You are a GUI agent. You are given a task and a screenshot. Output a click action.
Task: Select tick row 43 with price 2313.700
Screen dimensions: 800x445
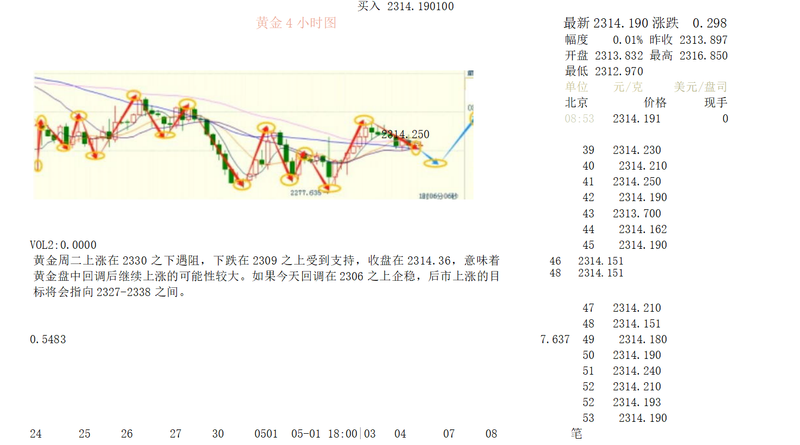(x=621, y=213)
